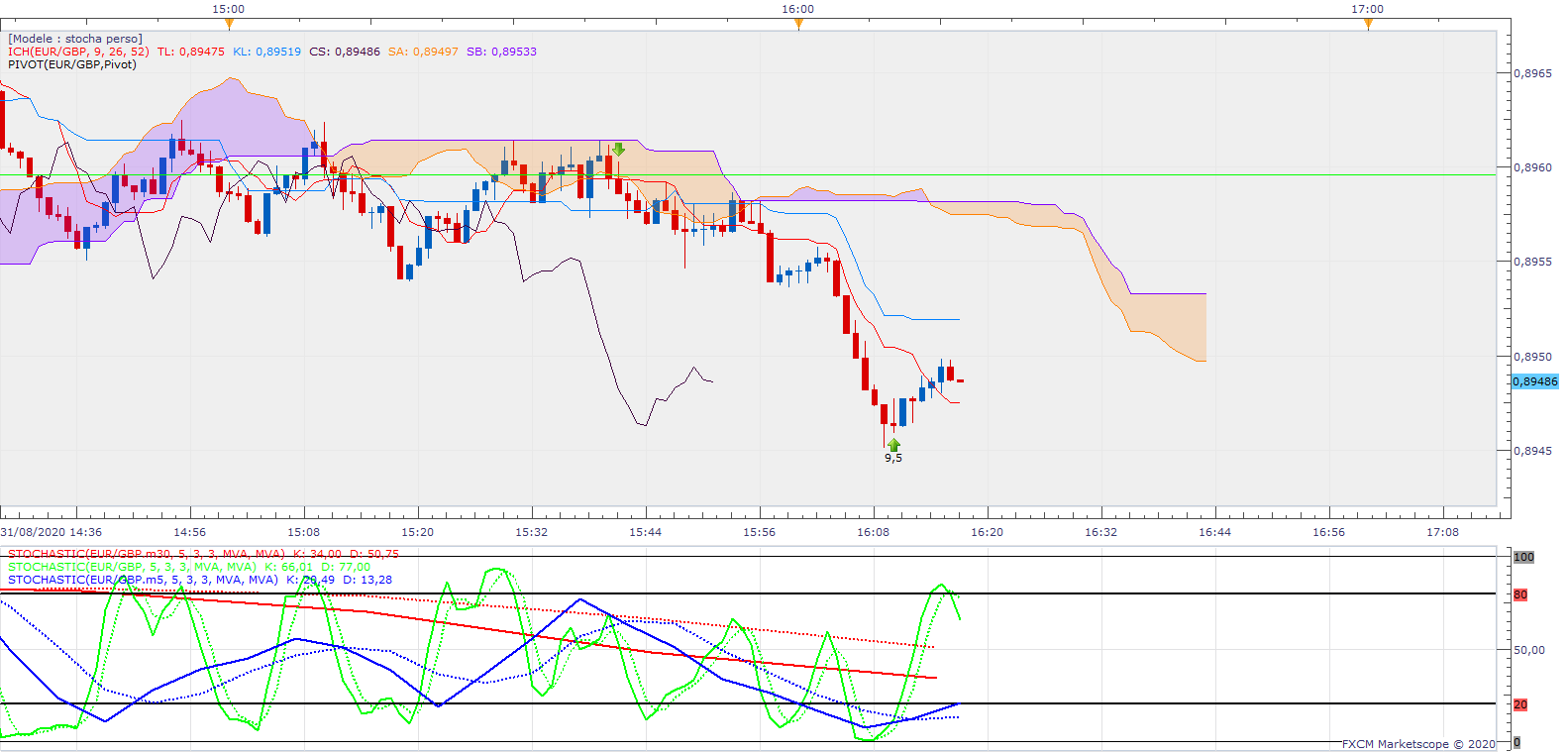Click the green up-arrow signal labeled 9,5

coord(893,445)
